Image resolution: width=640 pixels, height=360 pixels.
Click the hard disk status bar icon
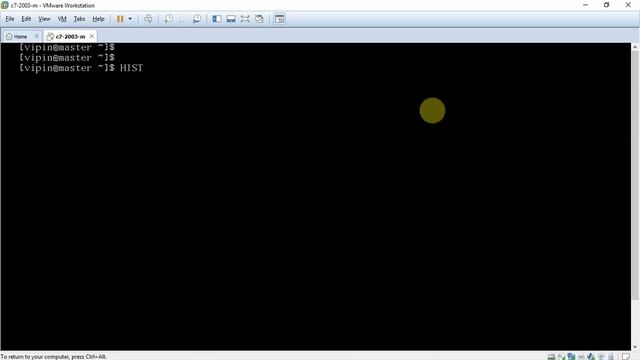pos(551,356)
